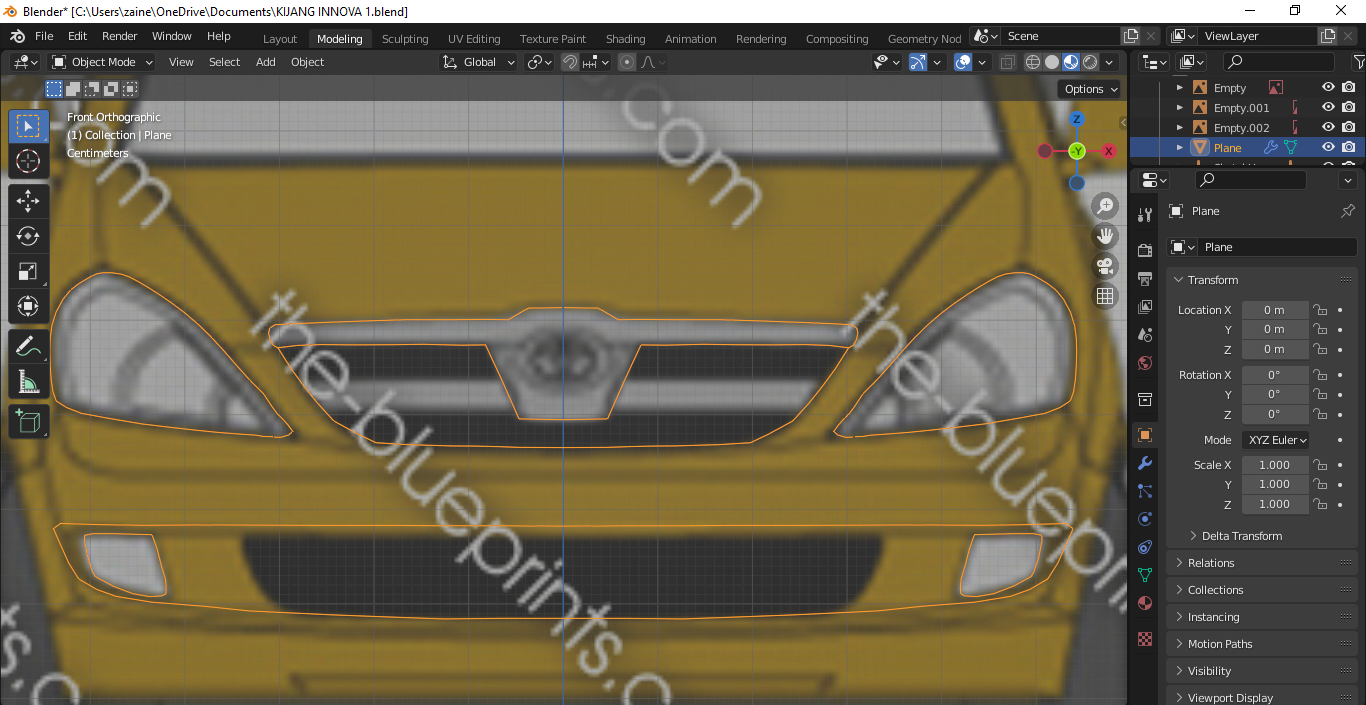This screenshot has height=705, width=1366.
Task: Open the pivot point dropdown
Action: pyautogui.click(x=540, y=62)
